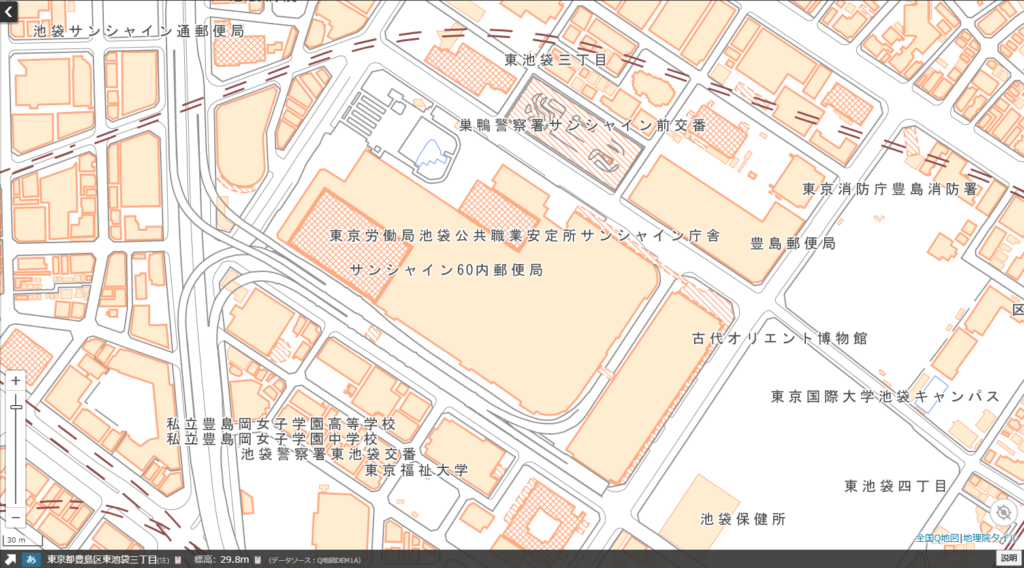
Task: Click the 東京消防庁豊島消防署 map label
Action: 889,189
